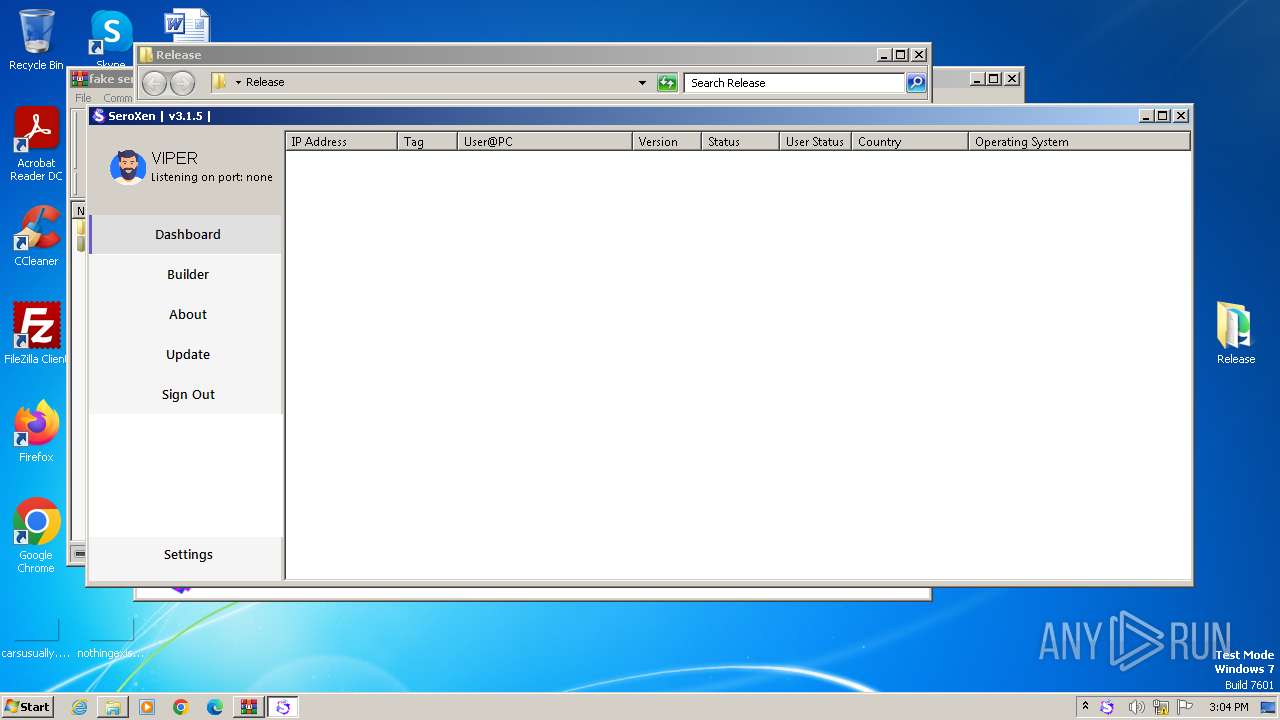Open the Start menu

pyautogui.click(x=28, y=706)
